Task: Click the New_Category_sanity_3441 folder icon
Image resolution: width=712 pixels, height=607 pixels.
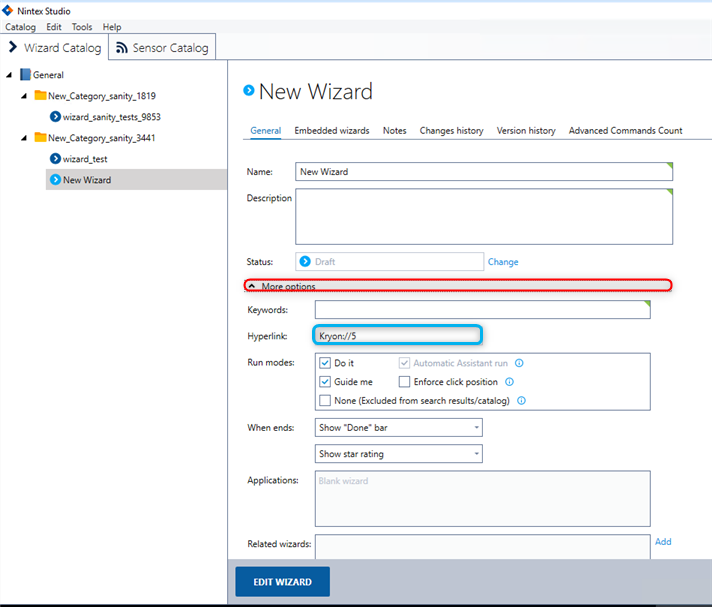Action: [x=40, y=138]
